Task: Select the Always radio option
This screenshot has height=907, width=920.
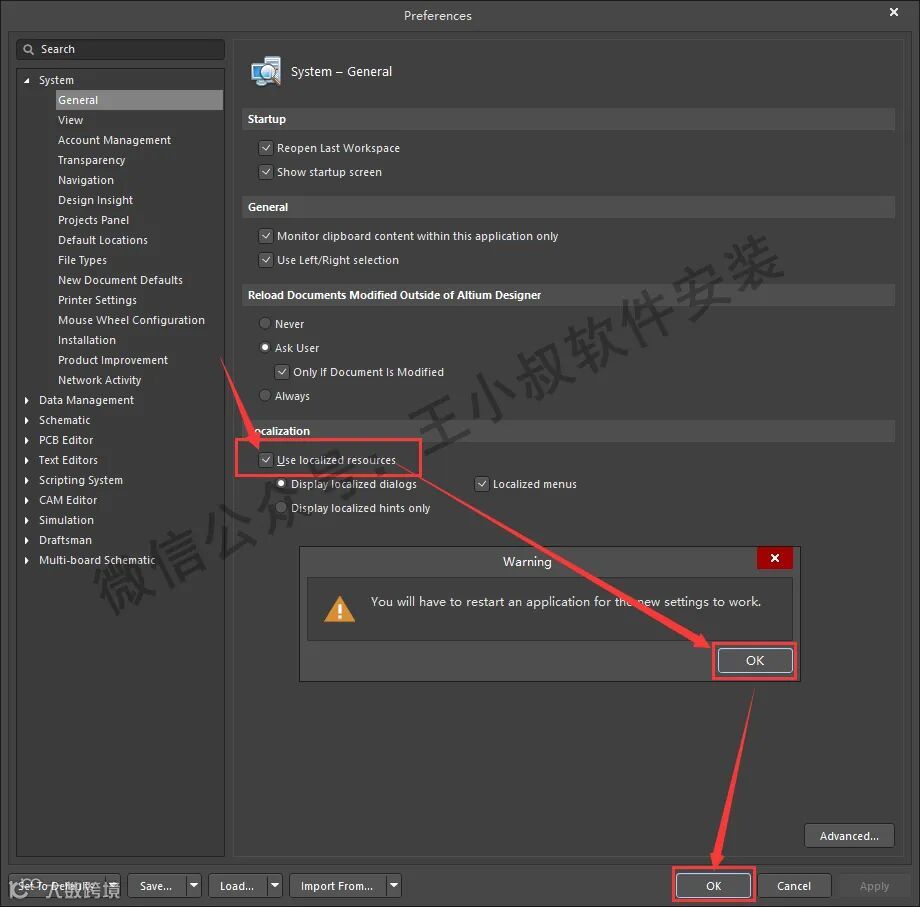Action: tap(265, 395)
